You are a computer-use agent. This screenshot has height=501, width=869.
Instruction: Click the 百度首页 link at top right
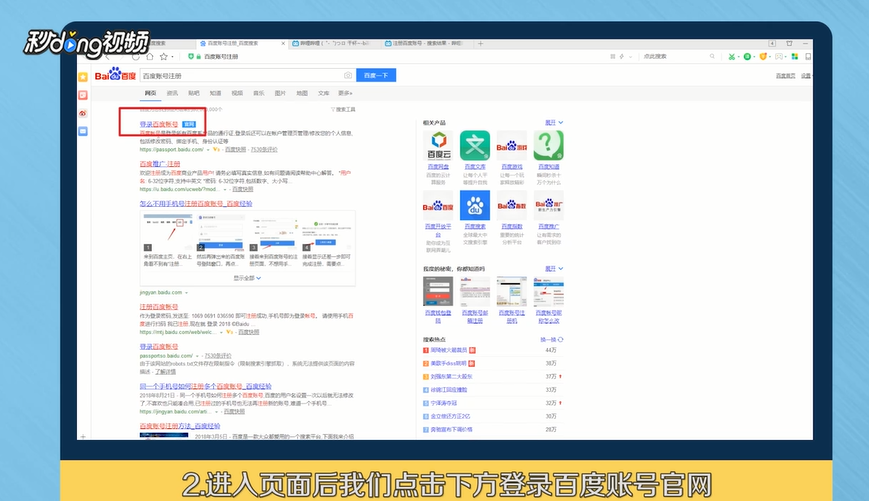(x=785, y=76)
